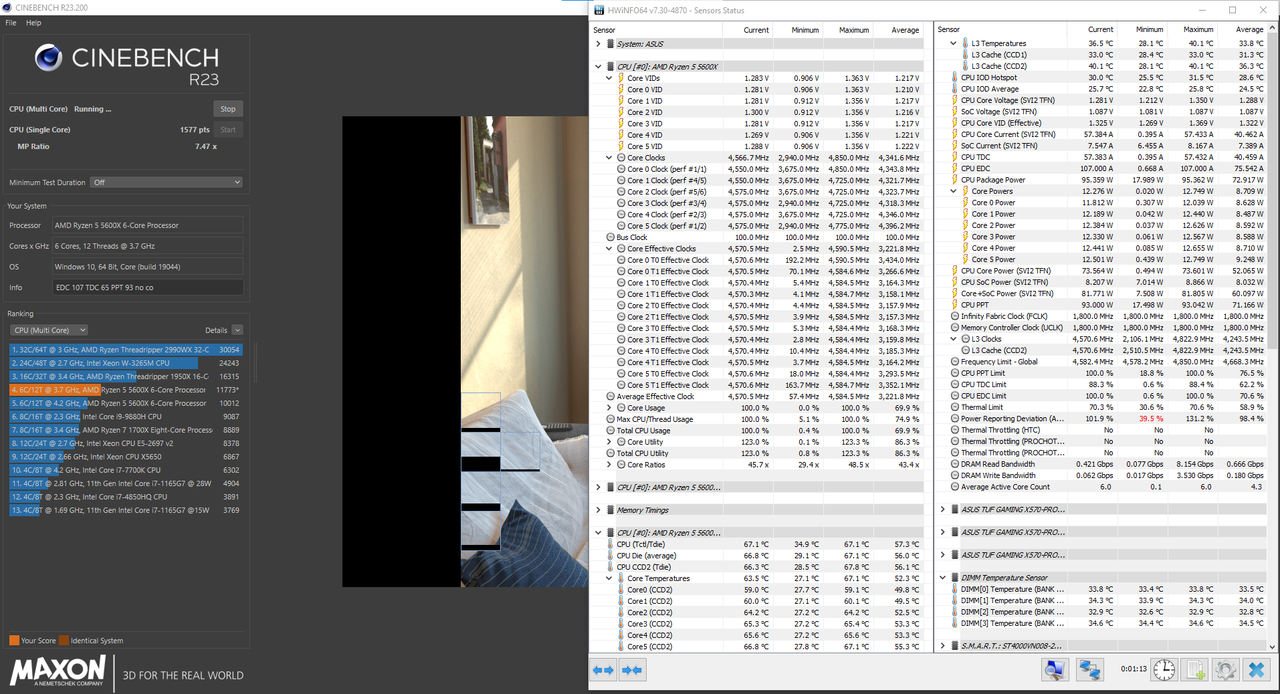Image resolution: width=1280 pixels, height=694 pixels.
Task: Expand the System: ASUS sensor group
Action: (x=598, y=44)
